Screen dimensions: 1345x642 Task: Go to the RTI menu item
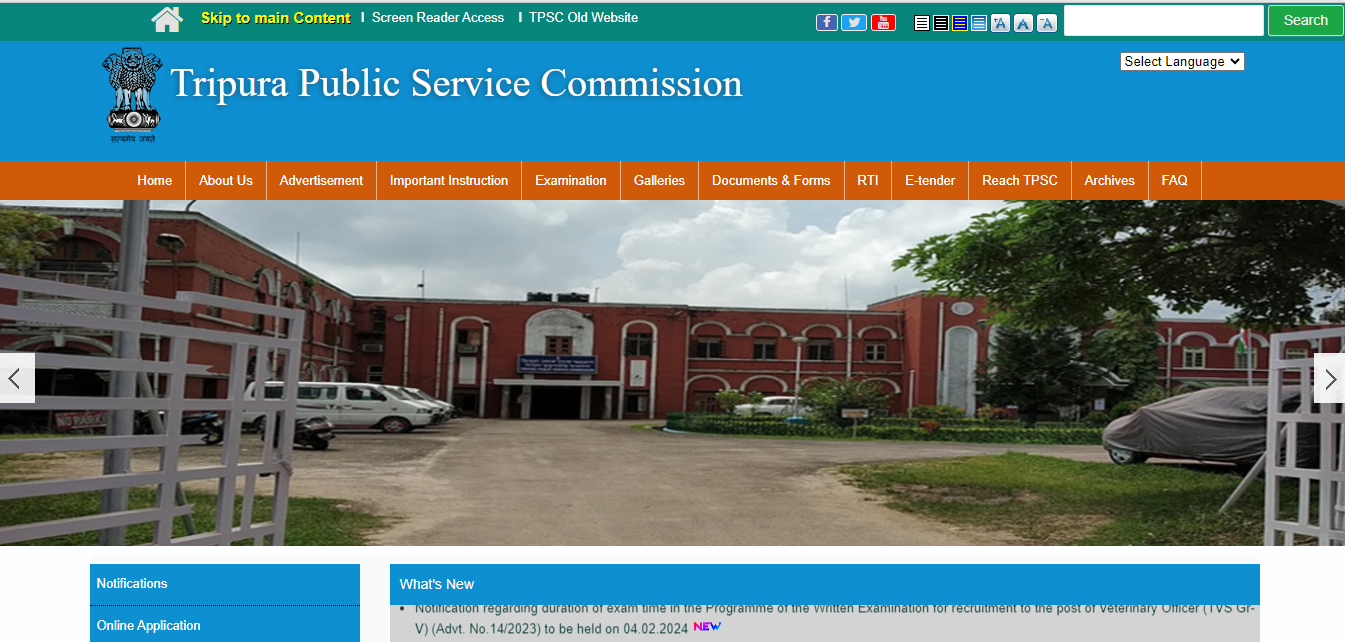tap(867, 181)
